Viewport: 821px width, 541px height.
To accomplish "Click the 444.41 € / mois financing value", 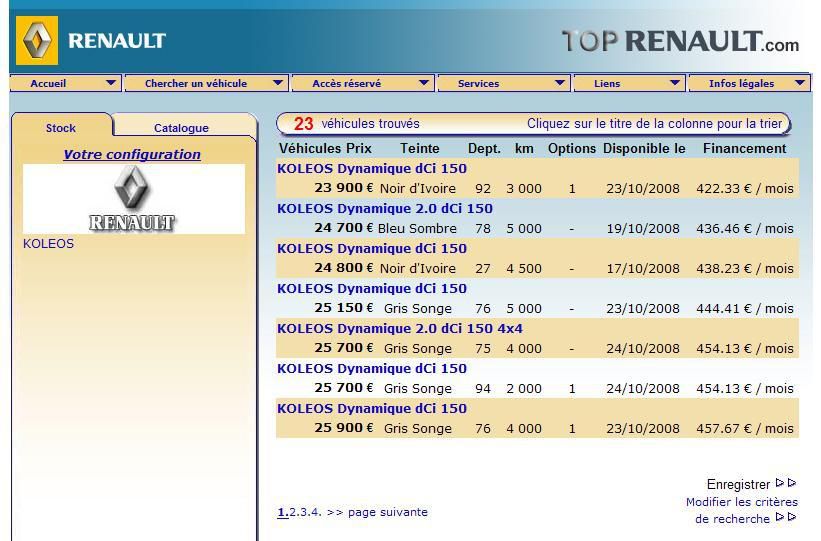I will [745, 308].
